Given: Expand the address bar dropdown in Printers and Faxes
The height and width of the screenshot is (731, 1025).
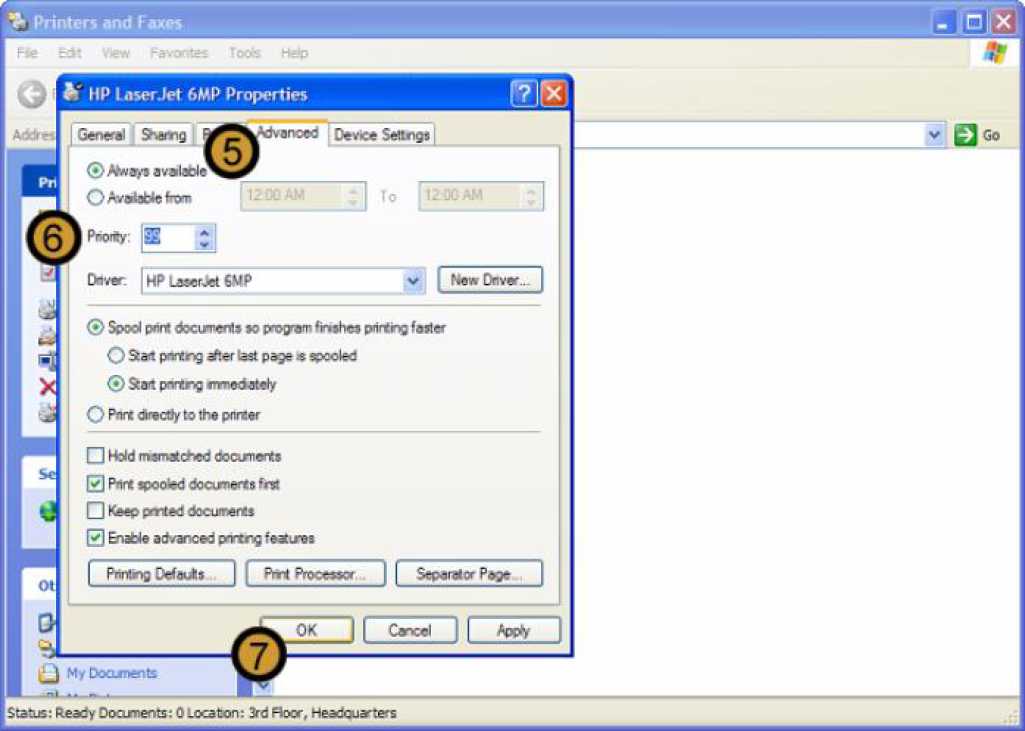Looking at the screenshot, I should [934, 135].
